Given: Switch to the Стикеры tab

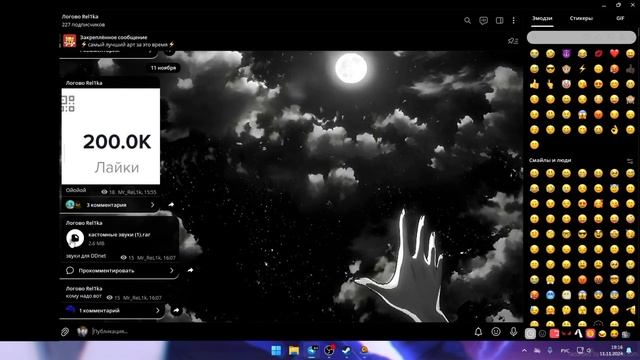Looking at the screenshot, I should tap(581, 18).
